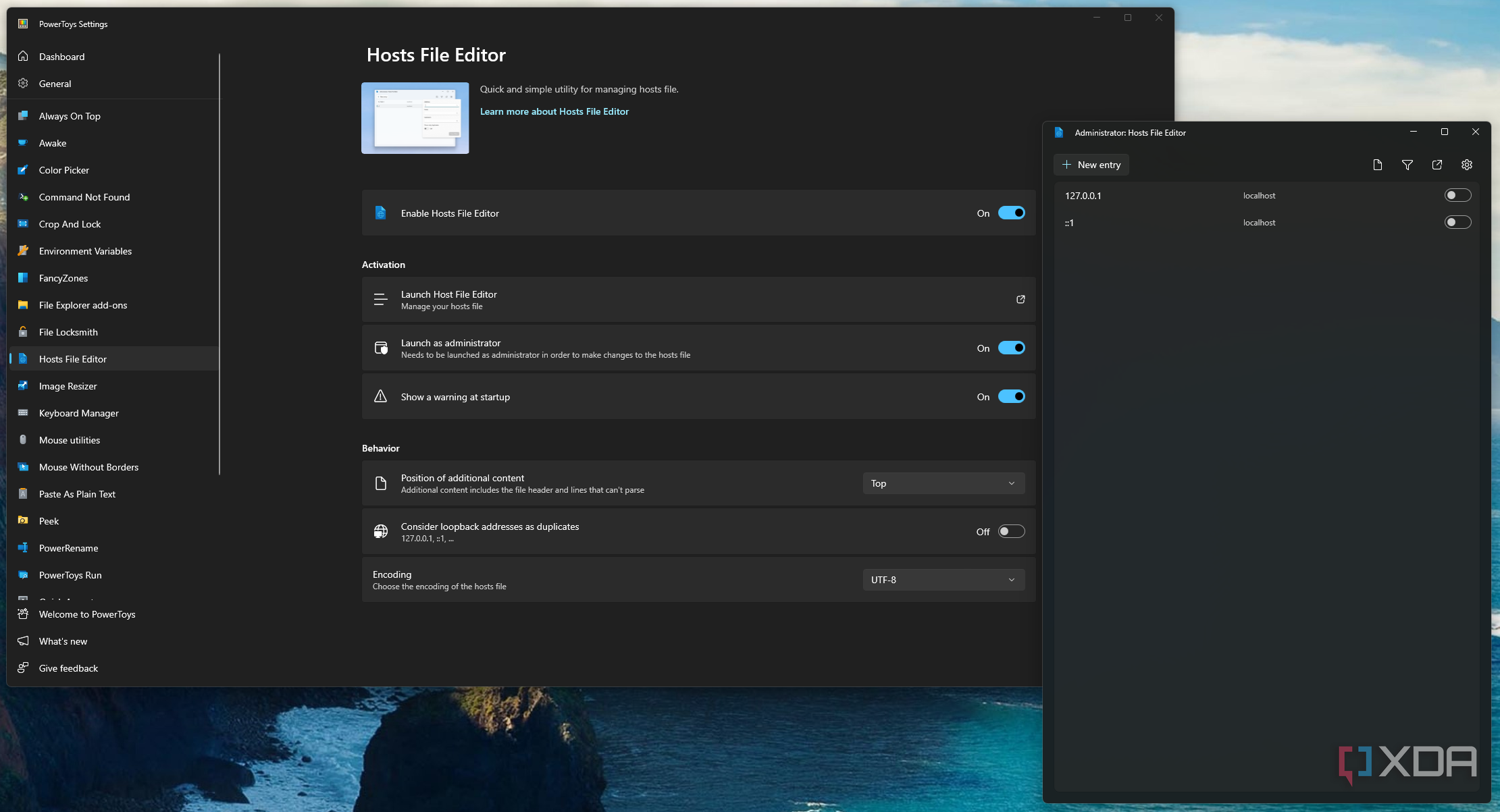Select the 127.0.0.1 address text
This screenshot has height=812, width=1500.
(1083, 196)
